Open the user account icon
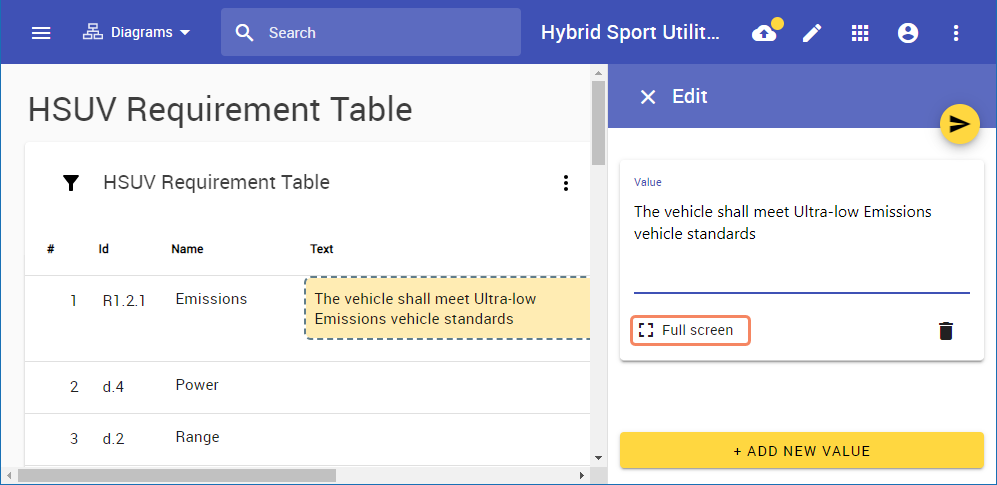The image size is (997, 485). pos(908,33)
